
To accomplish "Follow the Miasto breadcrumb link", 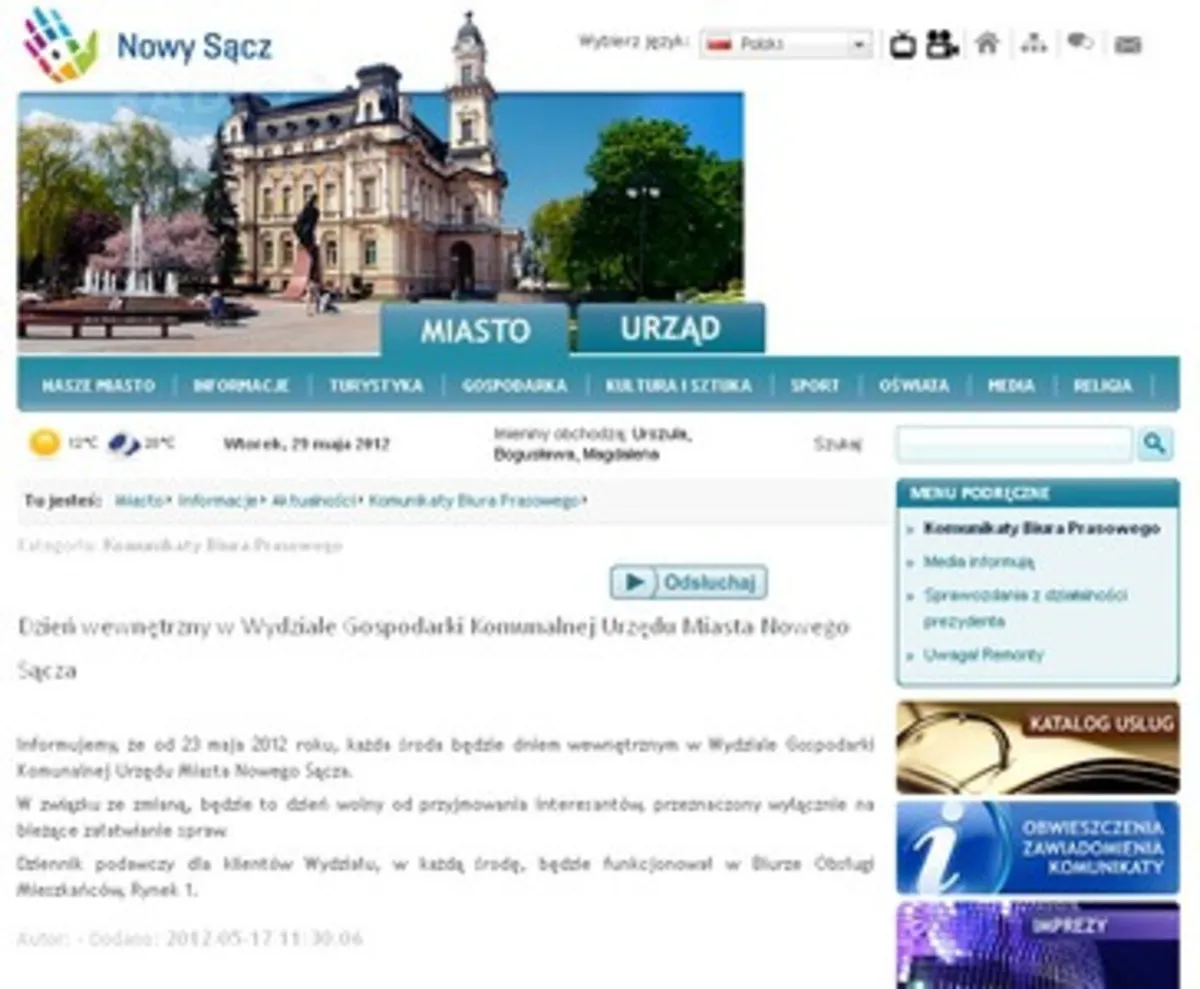I will coord(138,501).
